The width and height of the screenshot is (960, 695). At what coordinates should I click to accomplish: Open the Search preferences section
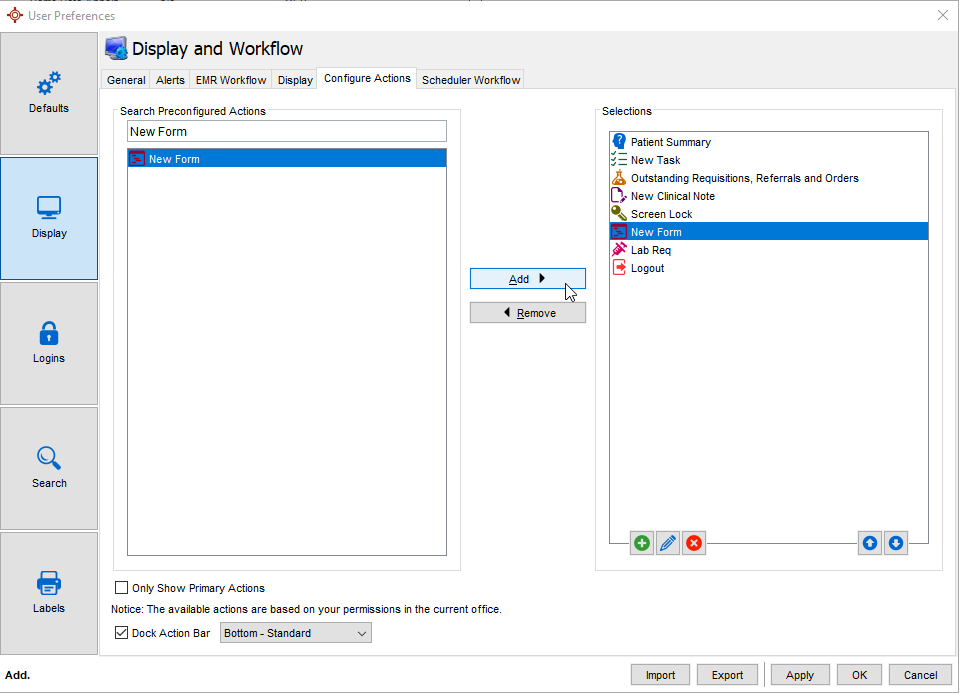point(49,468)
